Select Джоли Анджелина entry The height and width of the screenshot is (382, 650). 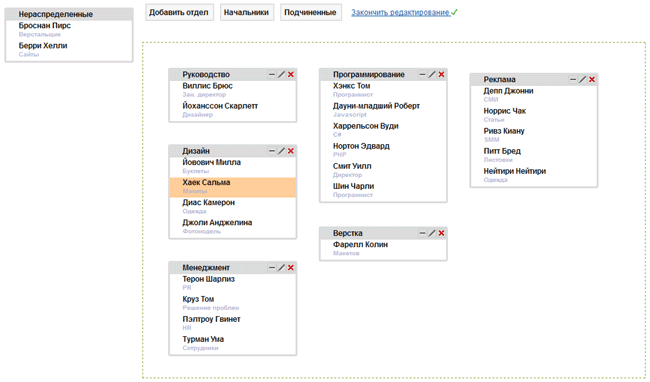click(233, 227)
